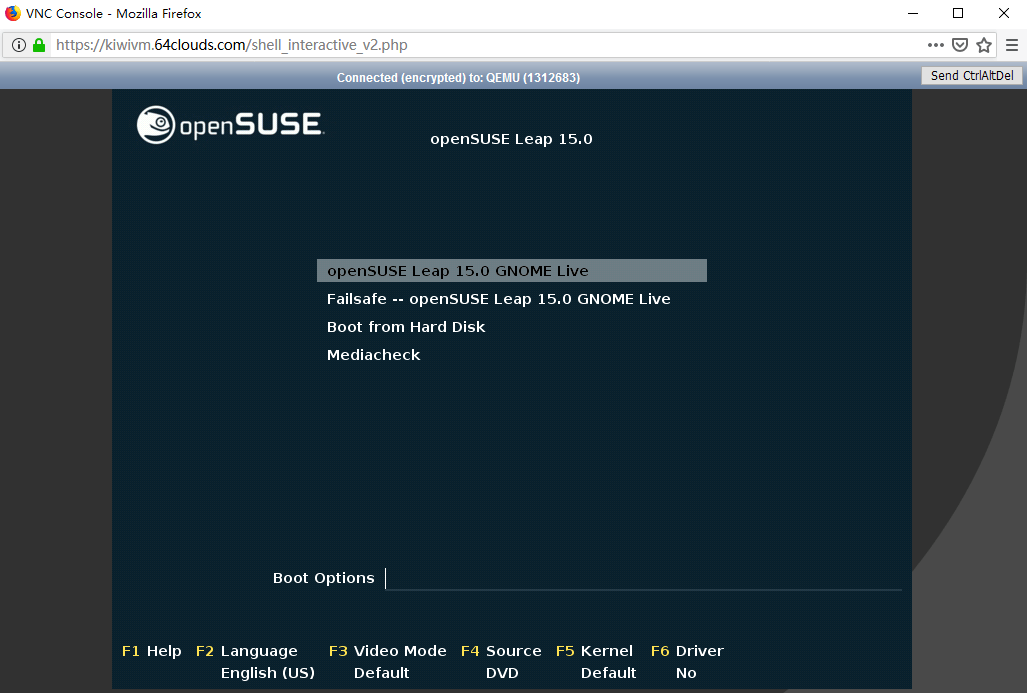Save page to Pocket icon
The width and height of the screenshot is (1027, 693).
(960, 45)
